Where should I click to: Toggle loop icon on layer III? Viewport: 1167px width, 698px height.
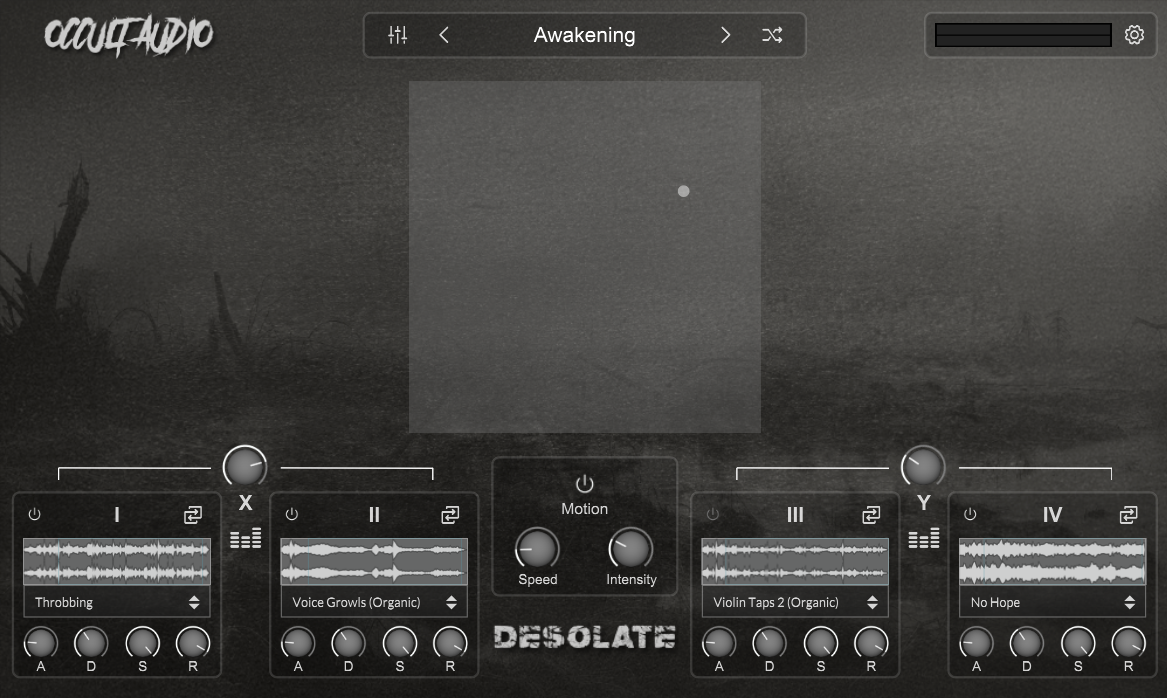[x=871, y=515]
